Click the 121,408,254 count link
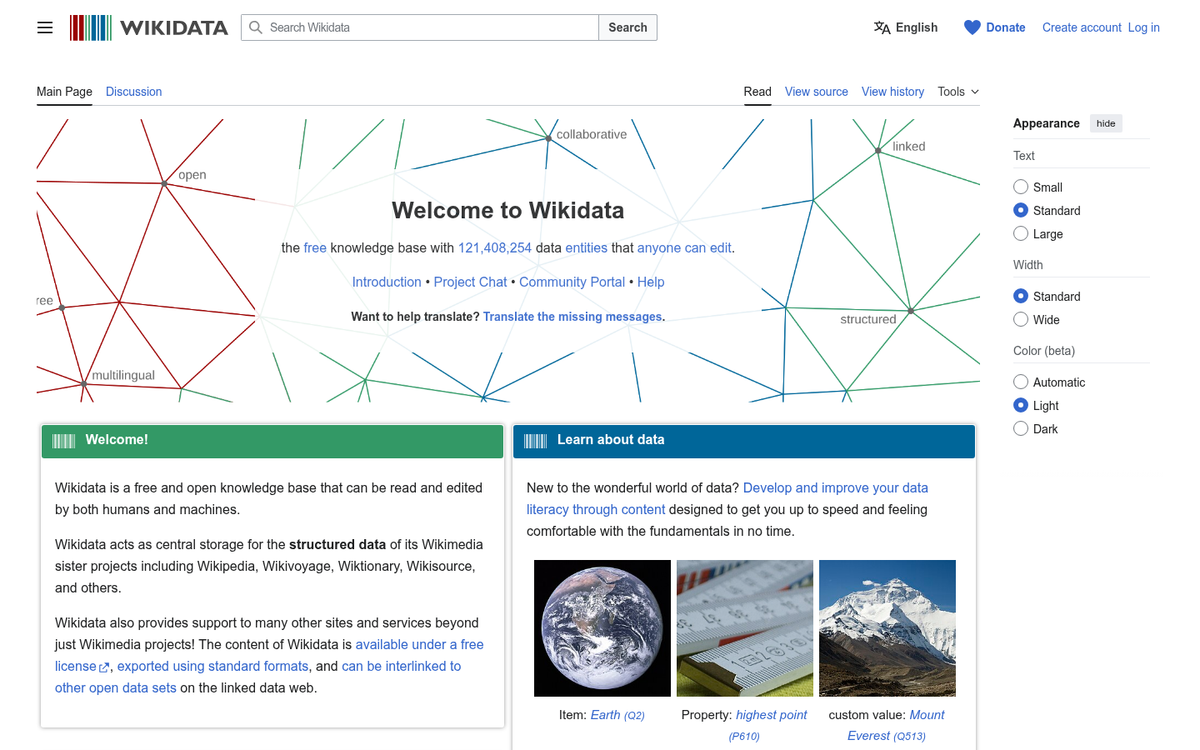The image size is (1200, 750). click(495, 248)
